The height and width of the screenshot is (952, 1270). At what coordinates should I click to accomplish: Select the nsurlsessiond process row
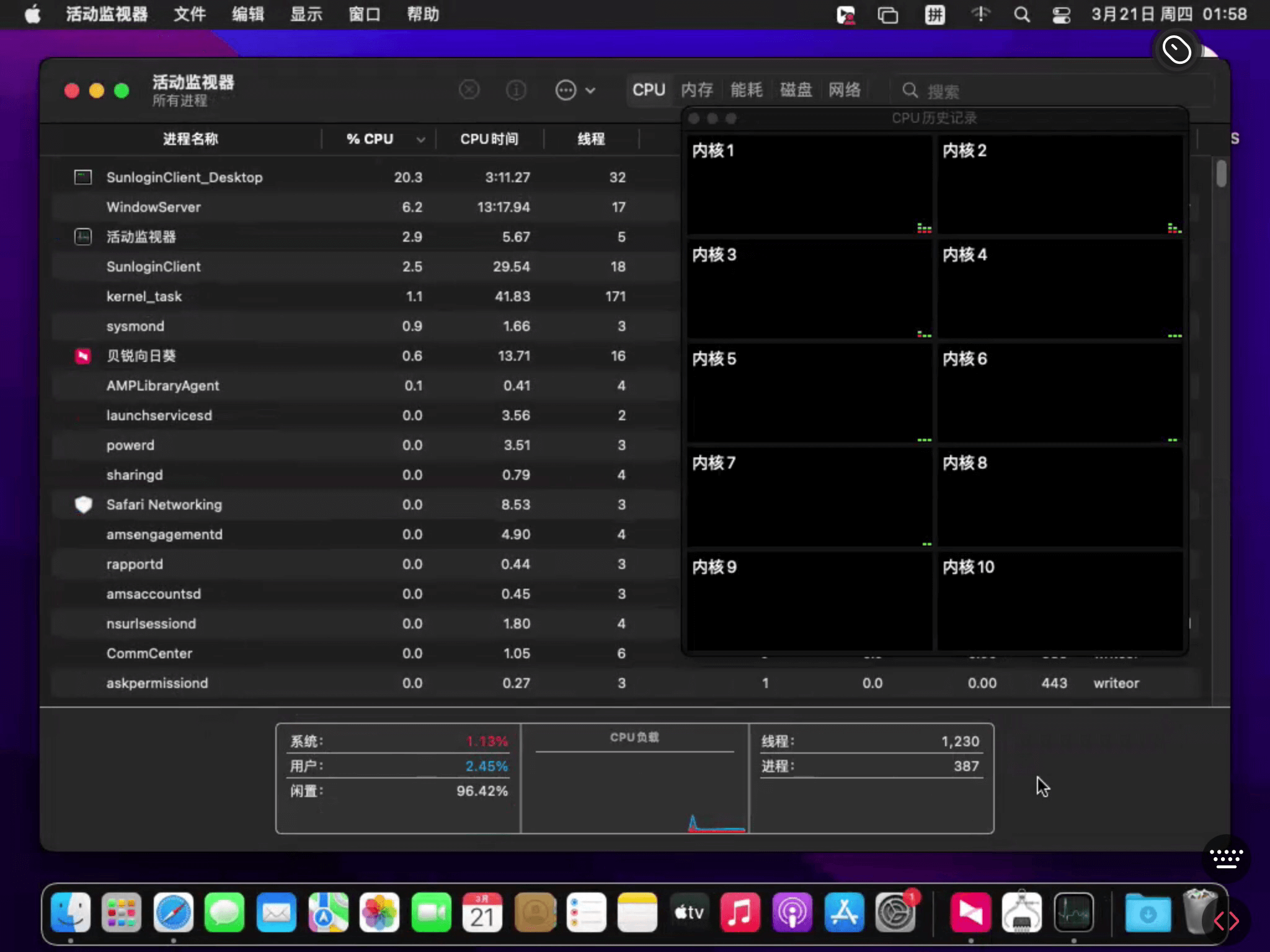tap(366, 624)
